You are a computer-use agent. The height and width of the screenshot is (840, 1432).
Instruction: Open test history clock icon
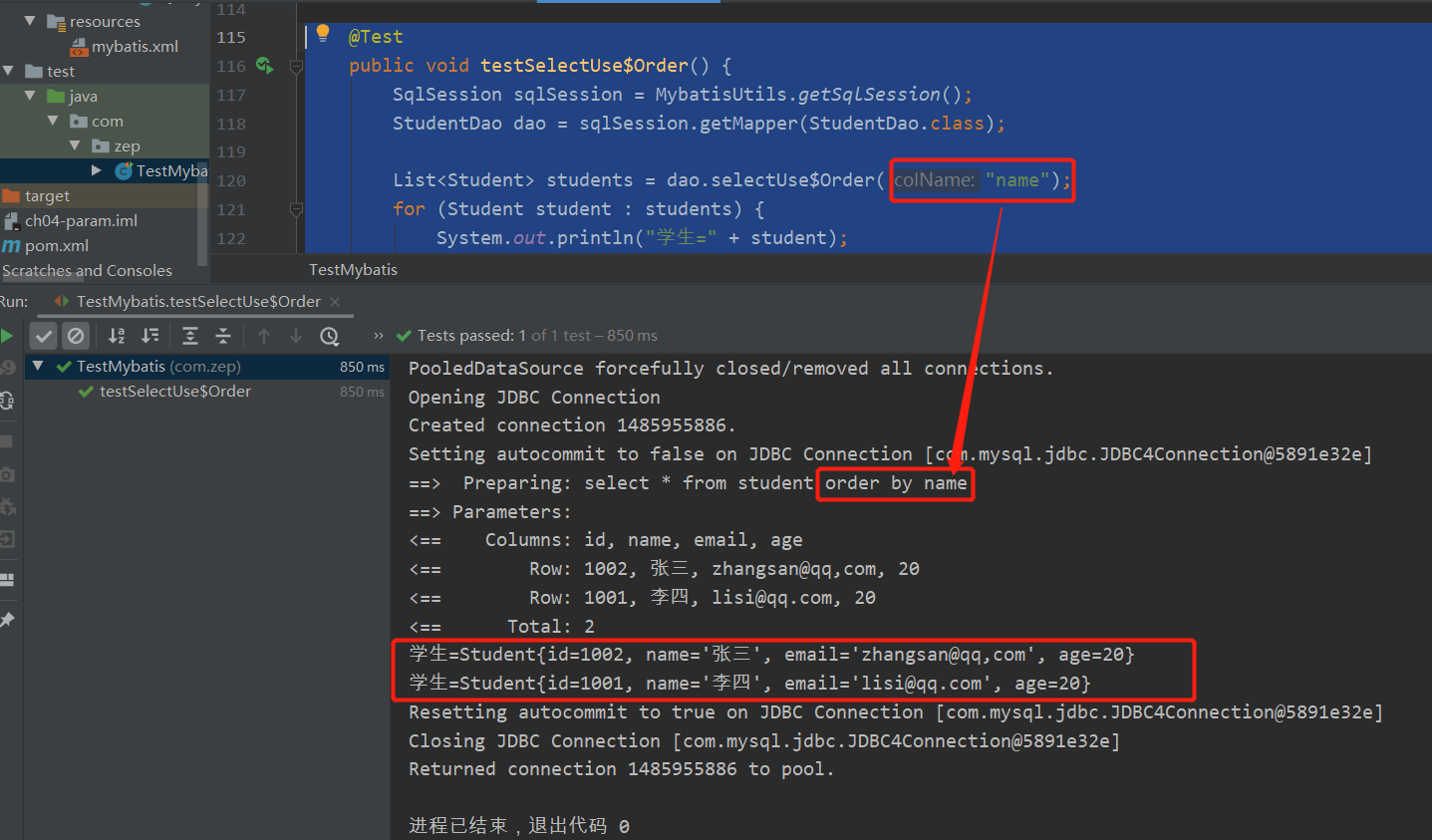click(330, 336)
